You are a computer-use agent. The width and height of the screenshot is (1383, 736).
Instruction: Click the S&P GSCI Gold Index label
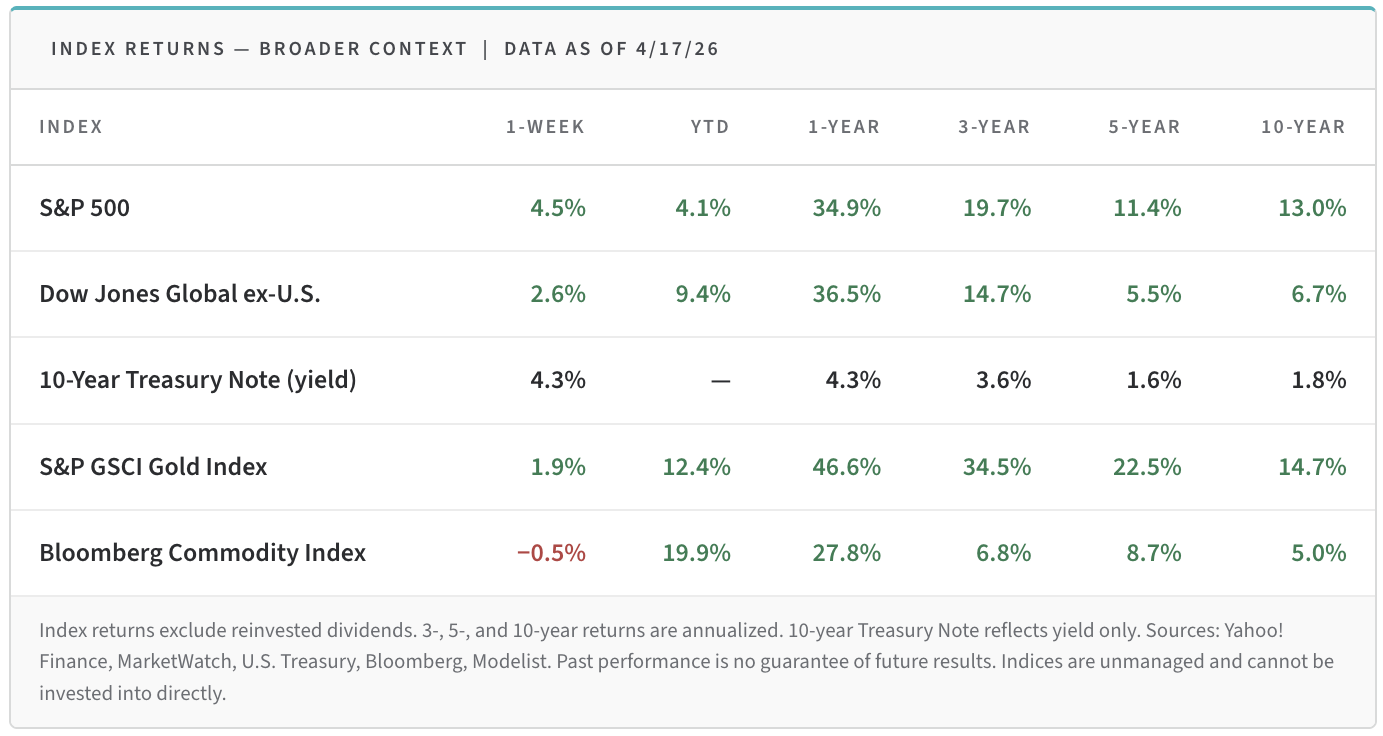click(x=153, y=466)
